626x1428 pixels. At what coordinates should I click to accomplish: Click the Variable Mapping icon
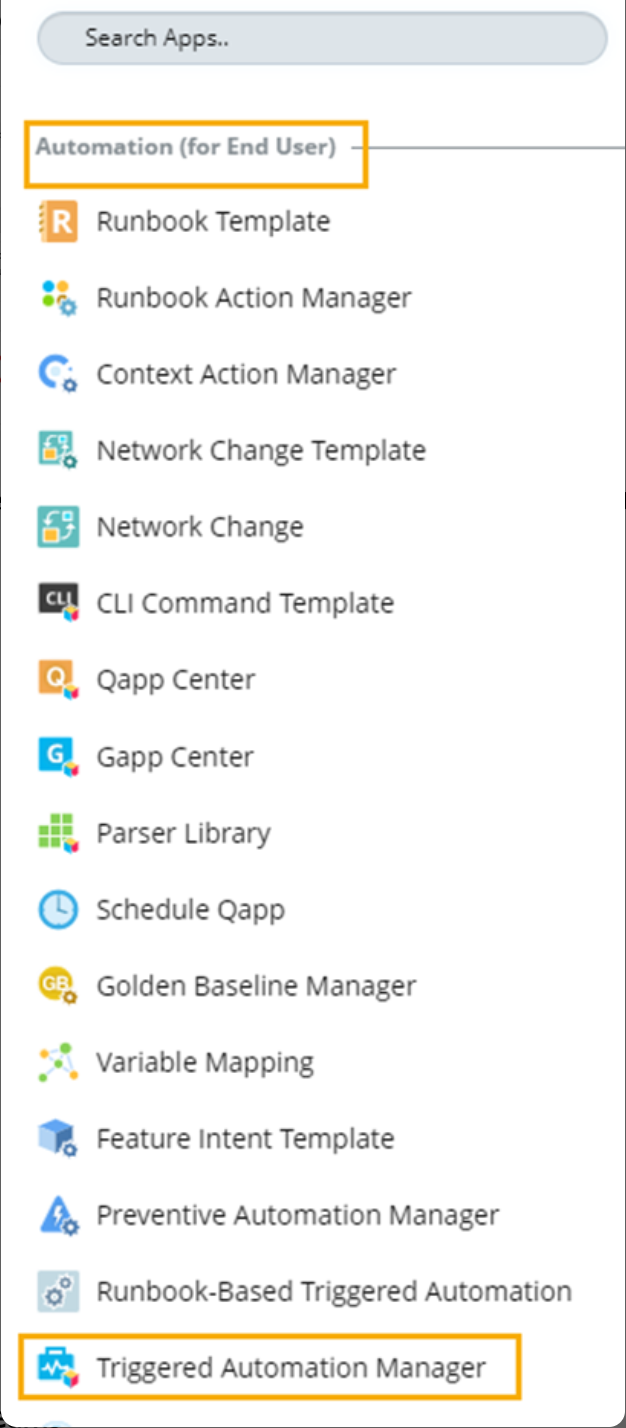click(x=57, y=1062)
